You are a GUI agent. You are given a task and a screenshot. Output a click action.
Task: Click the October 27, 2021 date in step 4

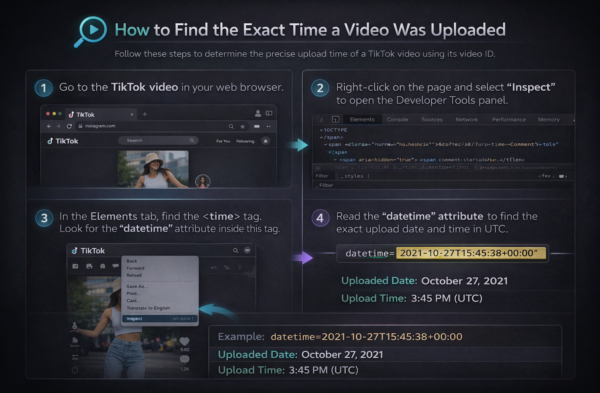(464, 281)
